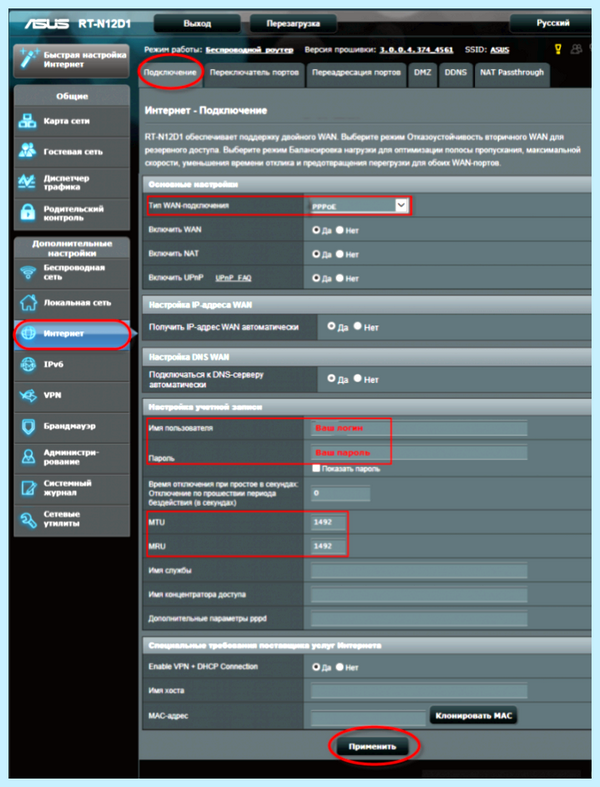Open the ASUS SSID link
Screen dimensions: 600x787
point(500,50)
